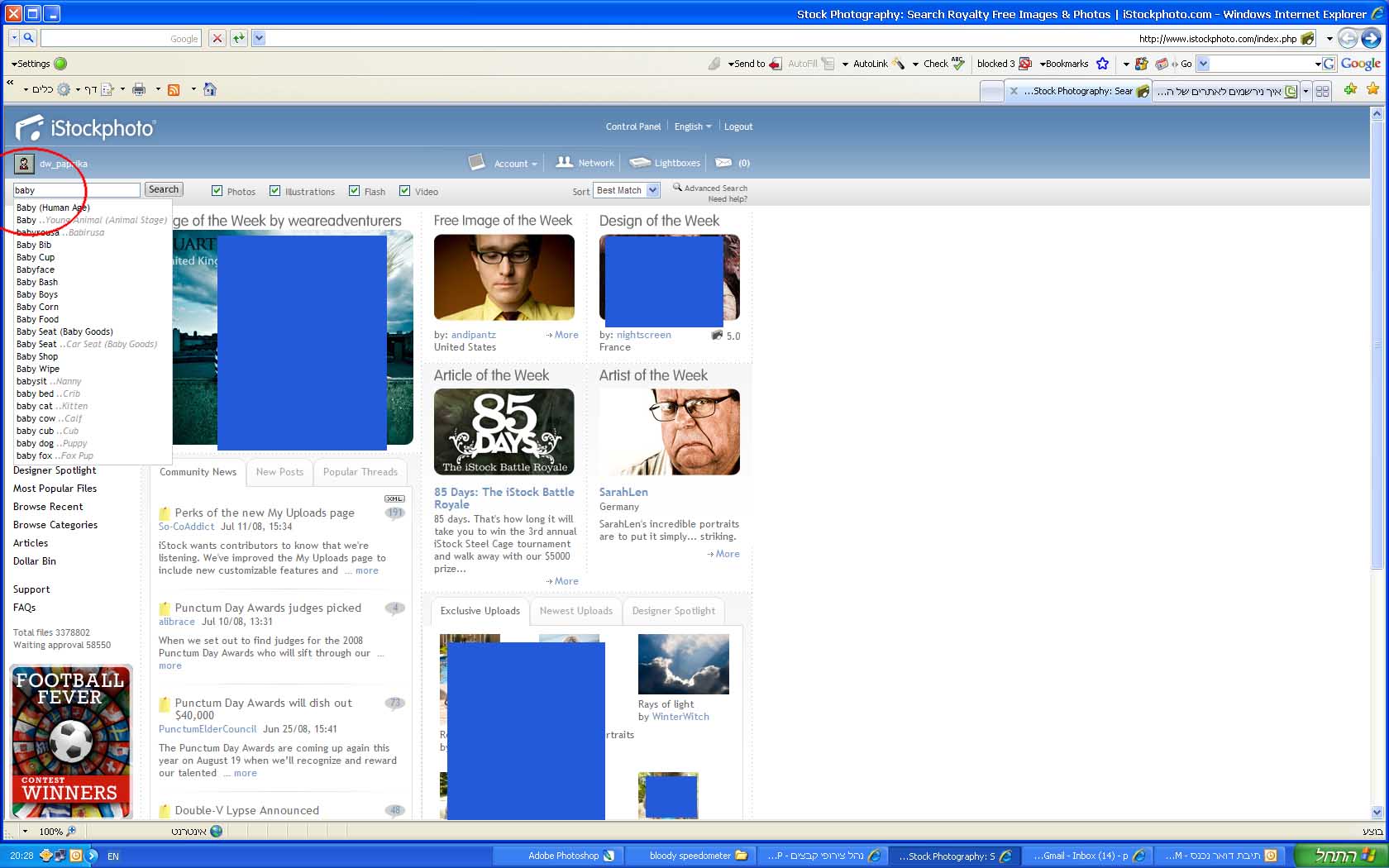Go forward with the blue arrow button
The width and height of the screenshot is (1389, 868).
[x=1370, y=38]
